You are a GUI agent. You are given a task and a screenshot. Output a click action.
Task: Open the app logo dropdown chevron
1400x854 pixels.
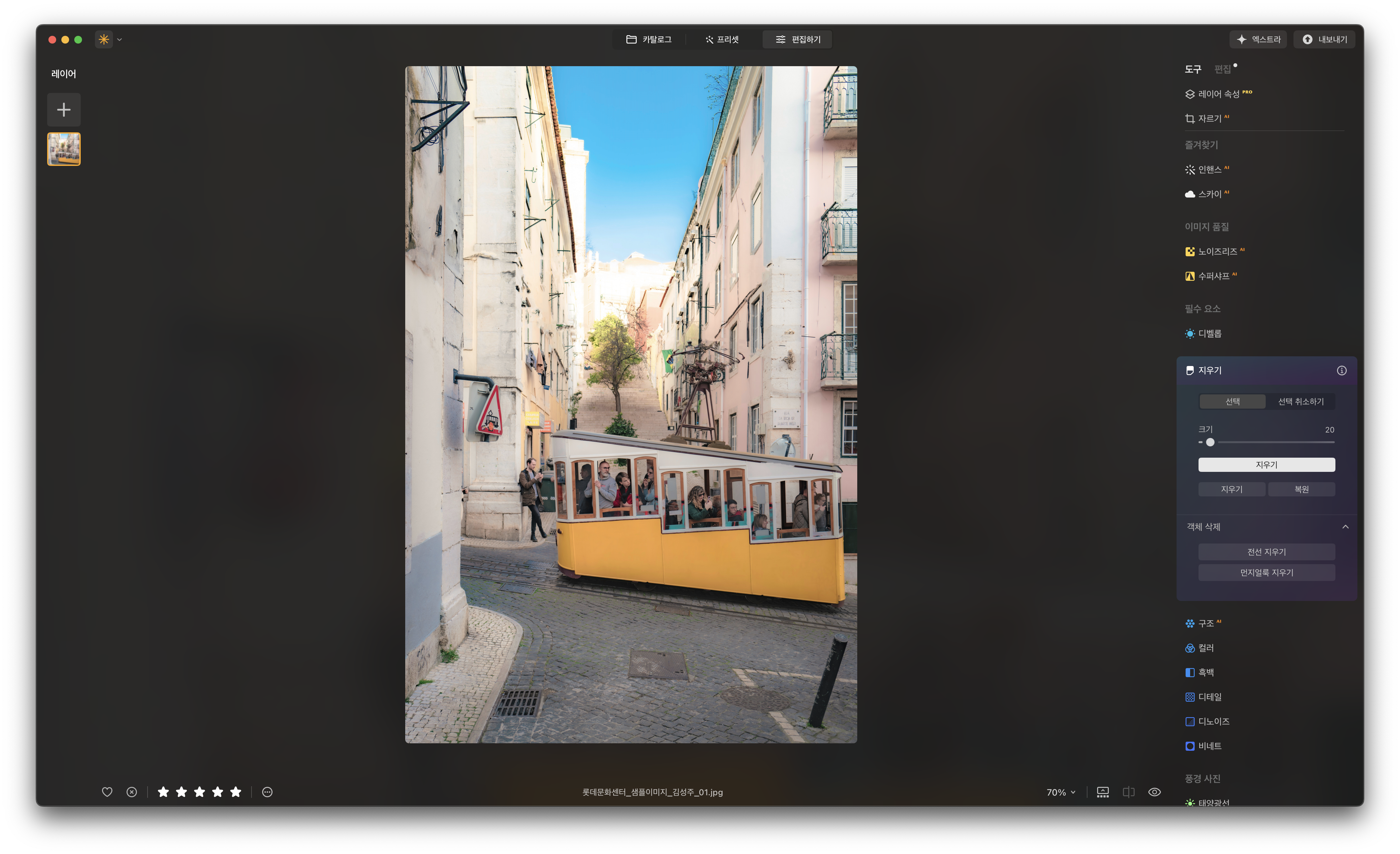coord(119,40)
